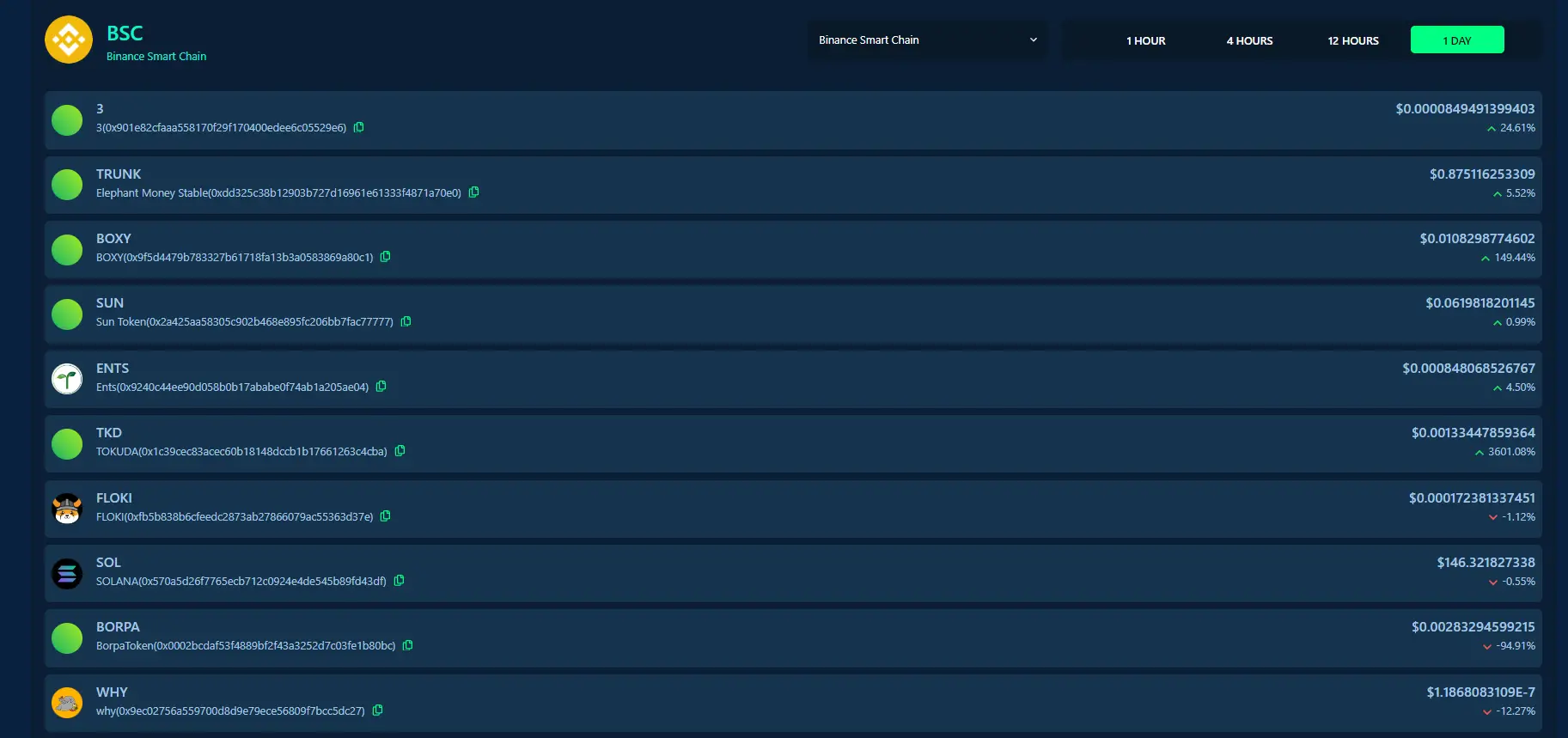This screenshot has height=738, width=1568.
Task: Click the WHY token logo
Action: [x=67, y=703]
